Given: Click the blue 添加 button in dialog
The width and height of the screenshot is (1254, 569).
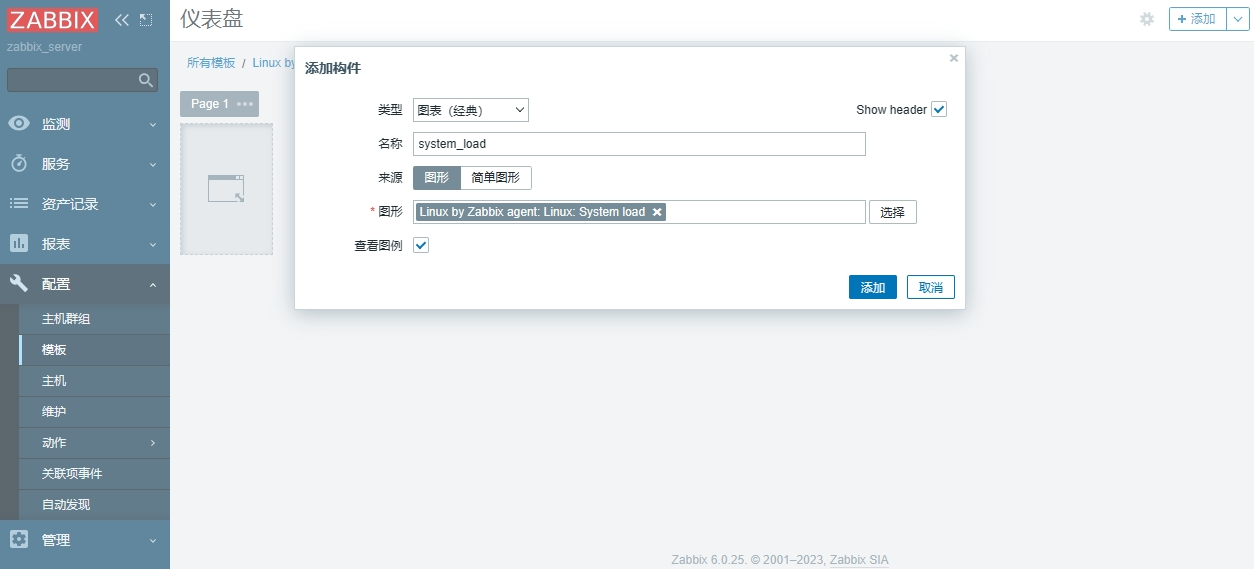Looking at the screenshot, I should [872, 288].
